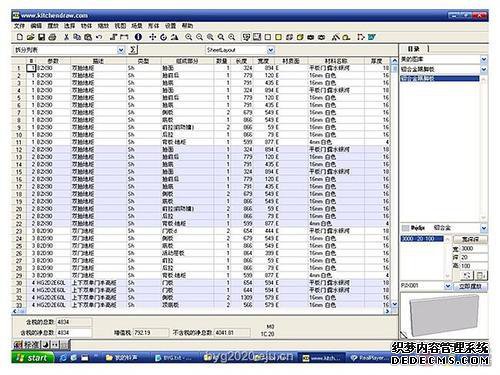Click the move cross-arrows icon

click(152, 37)
